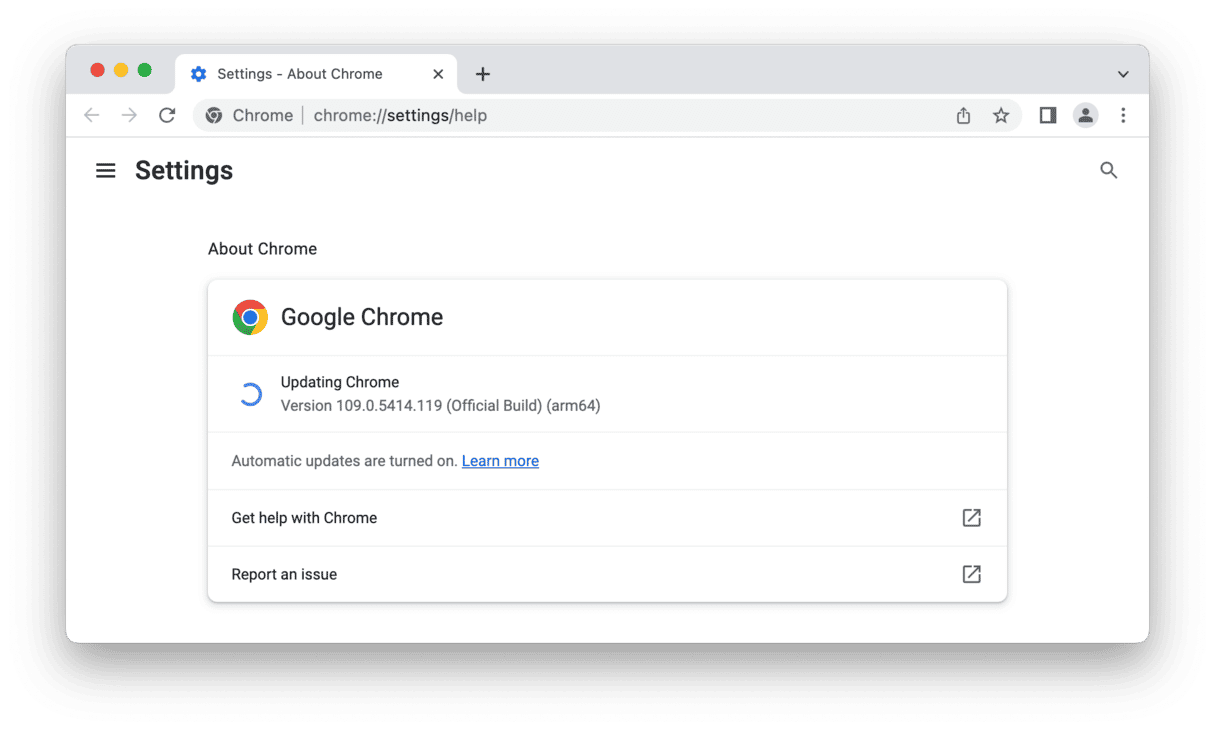Click the About Chrome heading
Image resolution: width=1215 pixels, height=730 pixels.
tap(262, 249)
